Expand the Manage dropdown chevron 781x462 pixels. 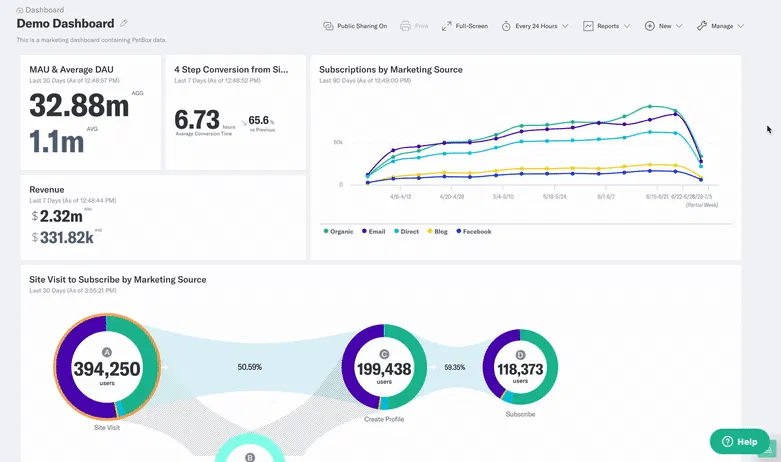tap(740, 26)
